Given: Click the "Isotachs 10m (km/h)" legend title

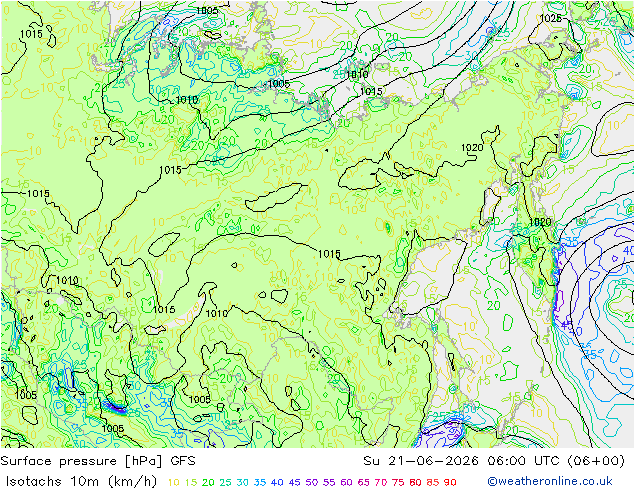Looking at the screenshot, I should pos(81,482).
